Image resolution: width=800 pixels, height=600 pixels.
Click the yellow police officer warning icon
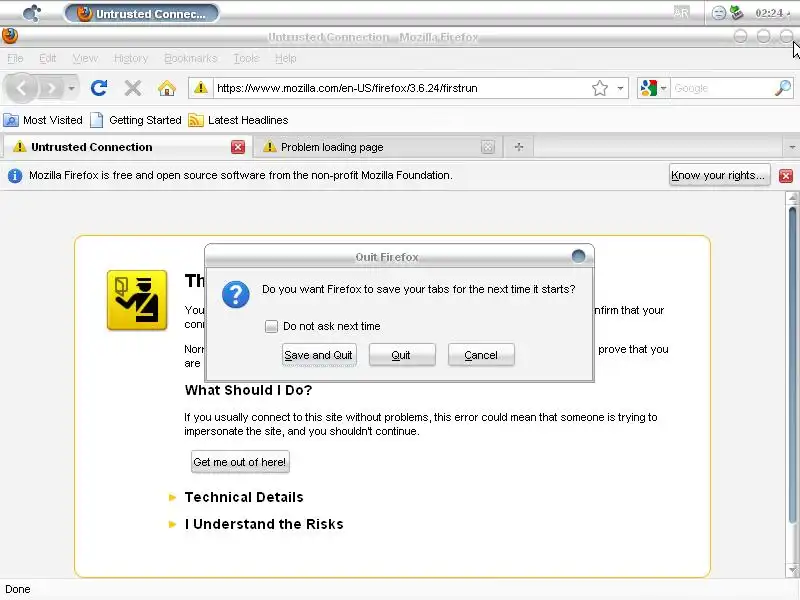coord(137,300)
